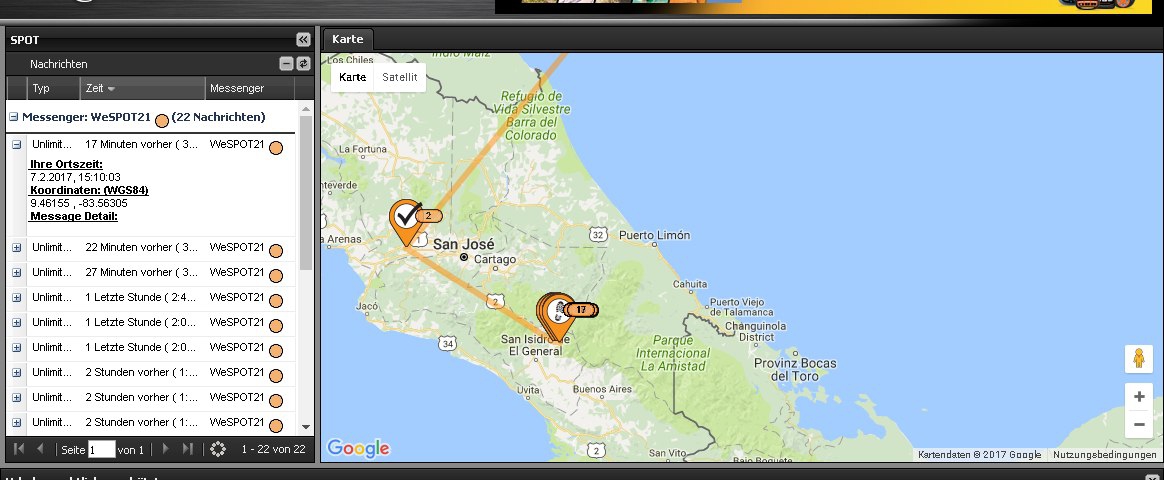Switch map to Karte view

click(353, 77)
